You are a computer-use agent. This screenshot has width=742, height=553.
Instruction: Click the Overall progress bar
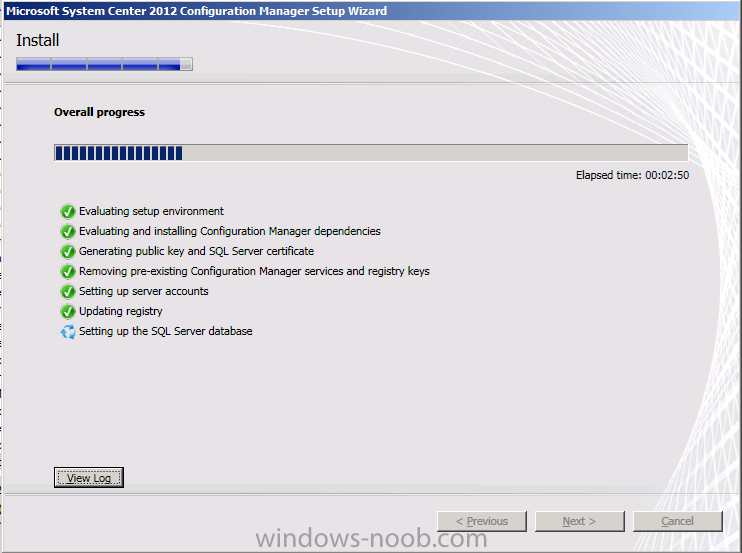(x=371, y=153)
